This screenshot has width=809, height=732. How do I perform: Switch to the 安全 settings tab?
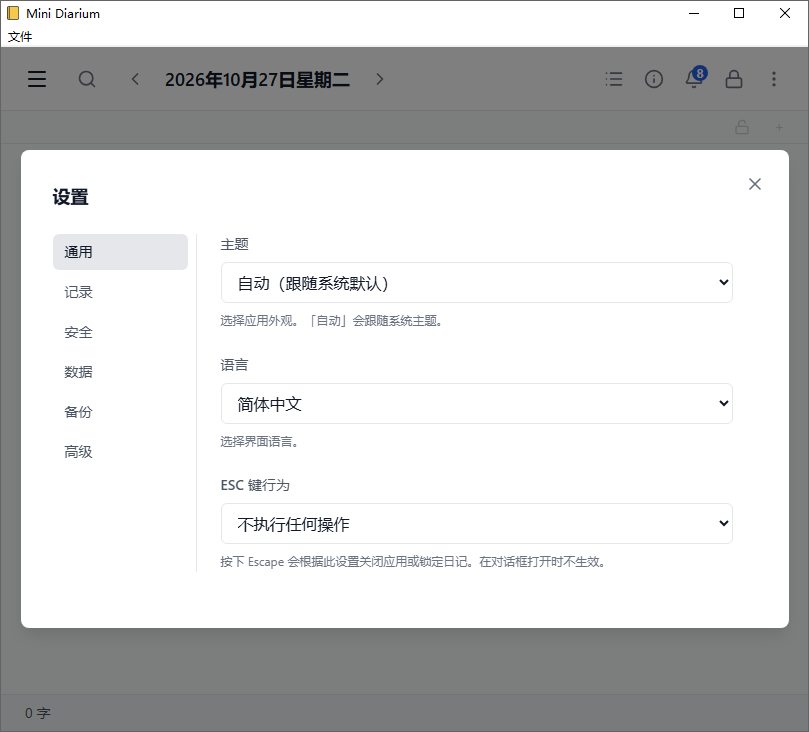[x=120, y=332]
